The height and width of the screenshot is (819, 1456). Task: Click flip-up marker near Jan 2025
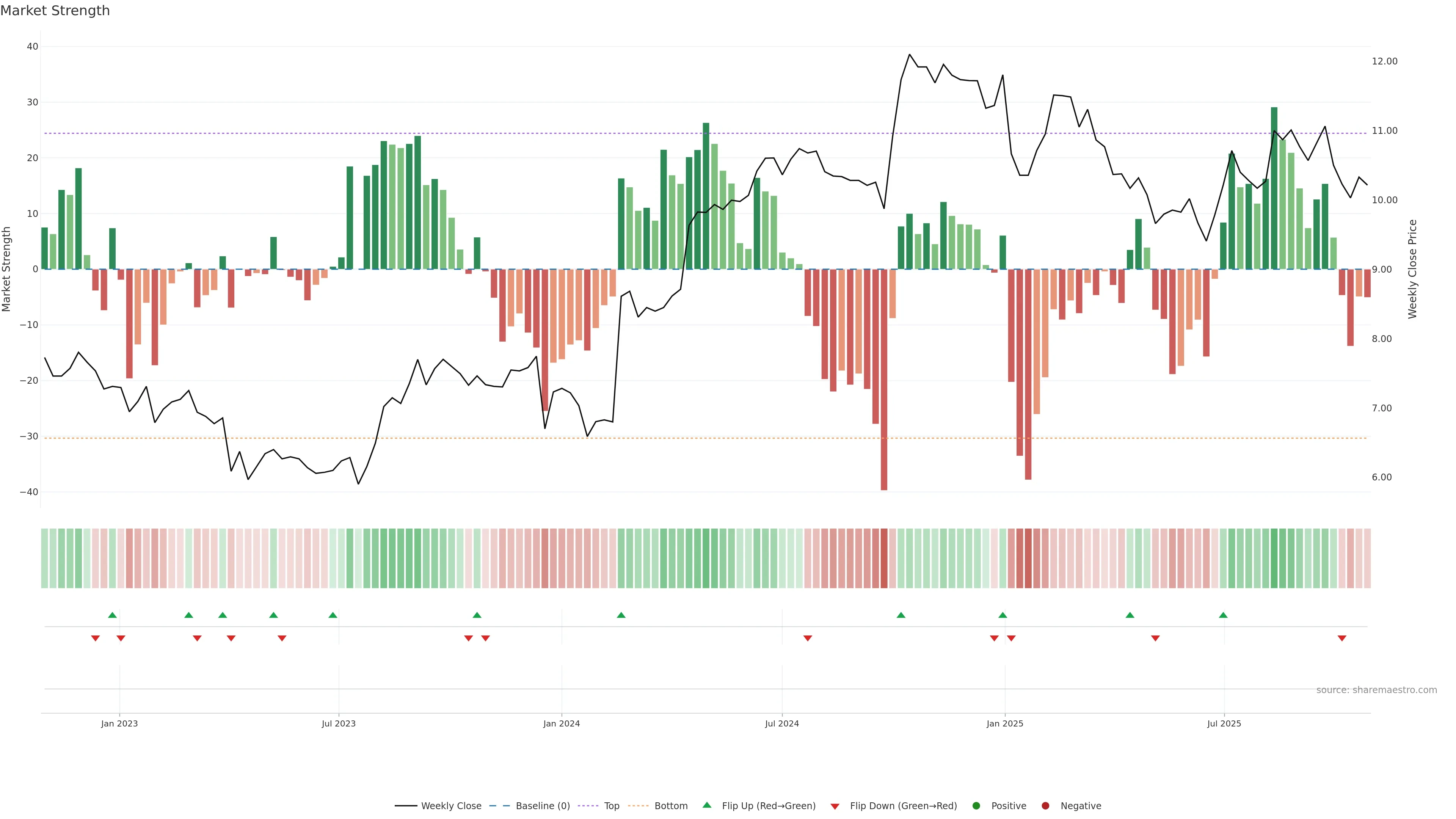1003,615
